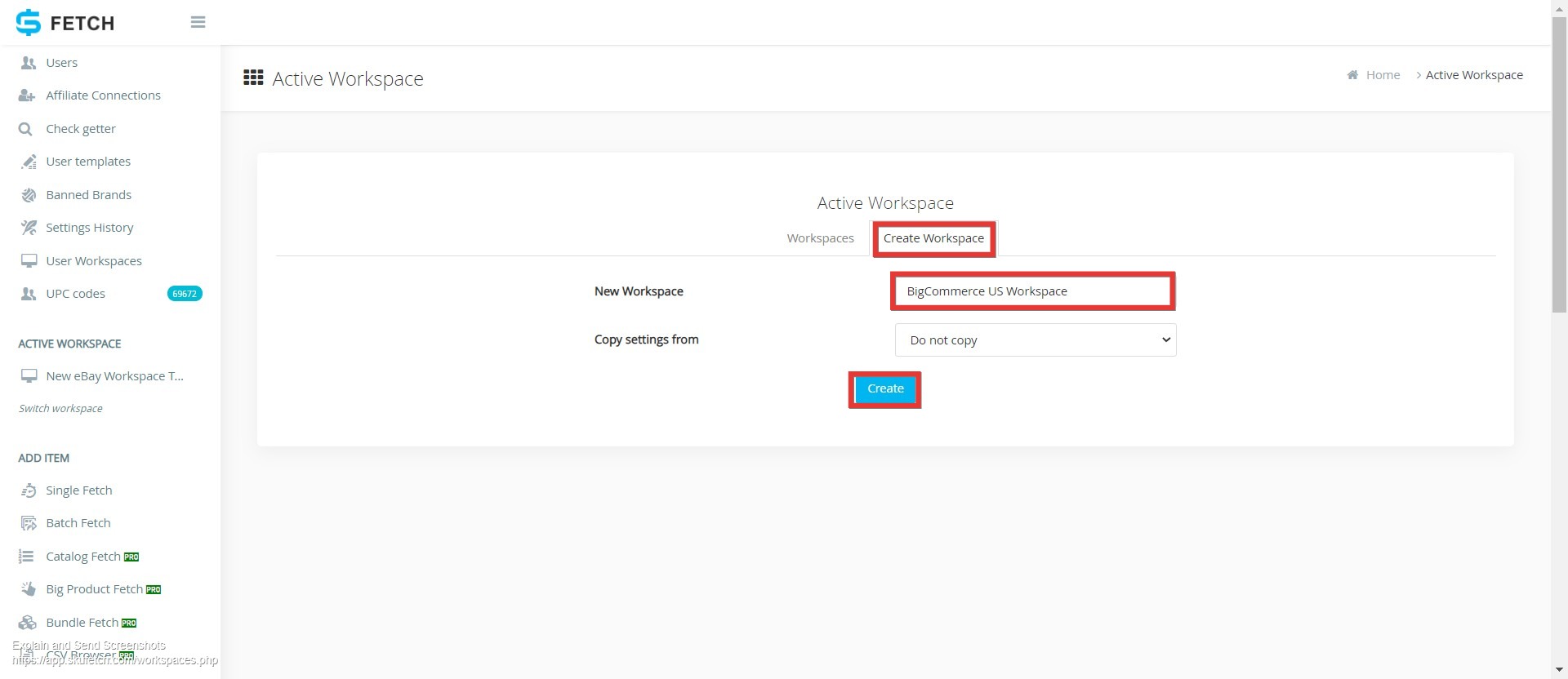Click the Affiliate Connections icon

click(27, 95)
